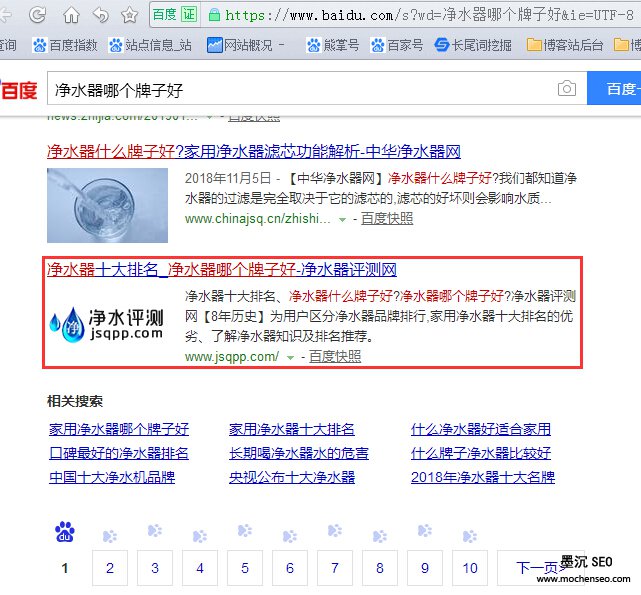The height and width of the screenshot is (595, 641).
Task: Go to results page 4
Action: [x=200, y=568]
